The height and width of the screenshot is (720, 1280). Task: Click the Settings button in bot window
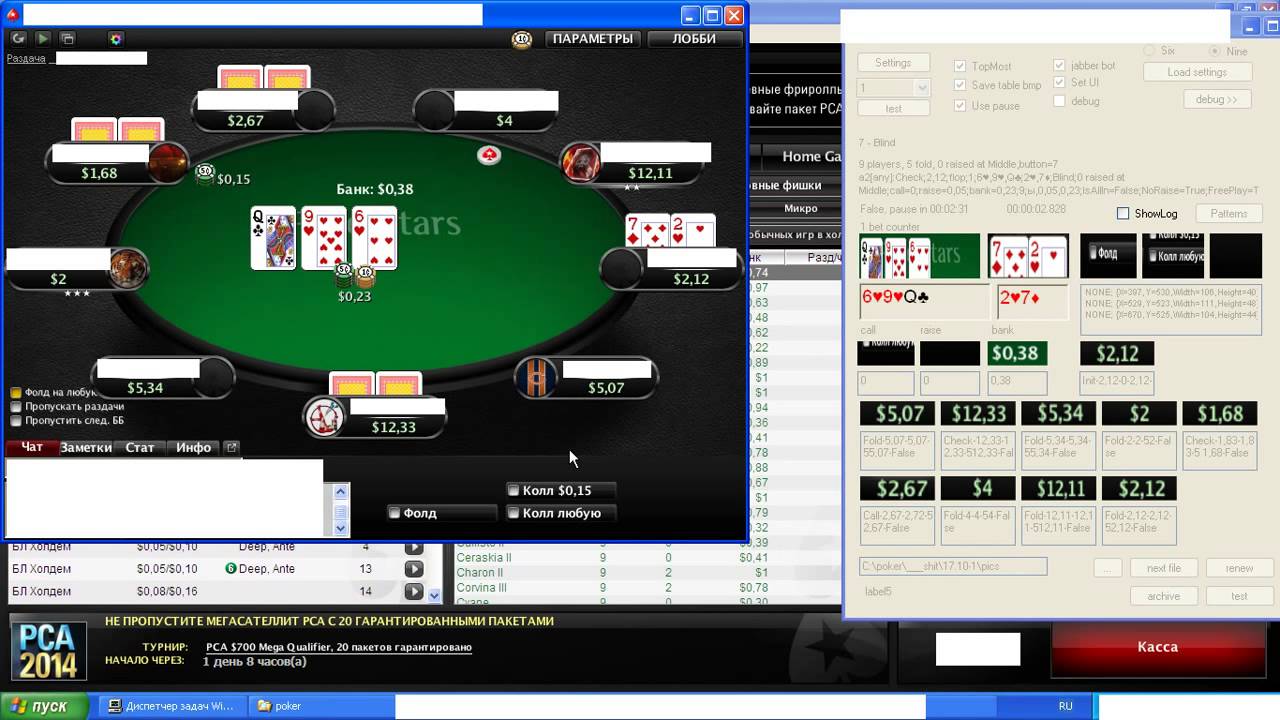(893, 63)
